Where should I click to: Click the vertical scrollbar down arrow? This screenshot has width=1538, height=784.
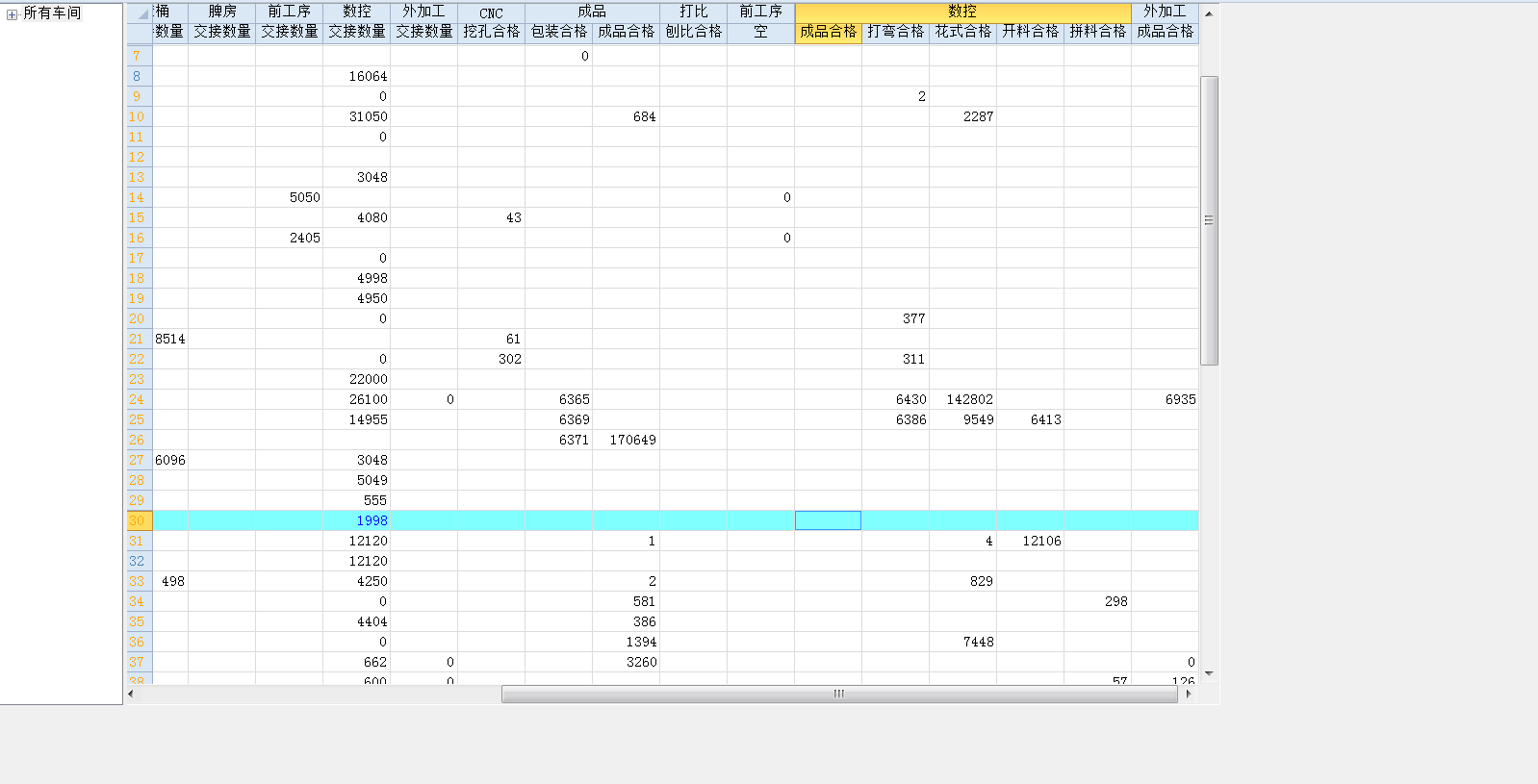[x=1209, y=673]
